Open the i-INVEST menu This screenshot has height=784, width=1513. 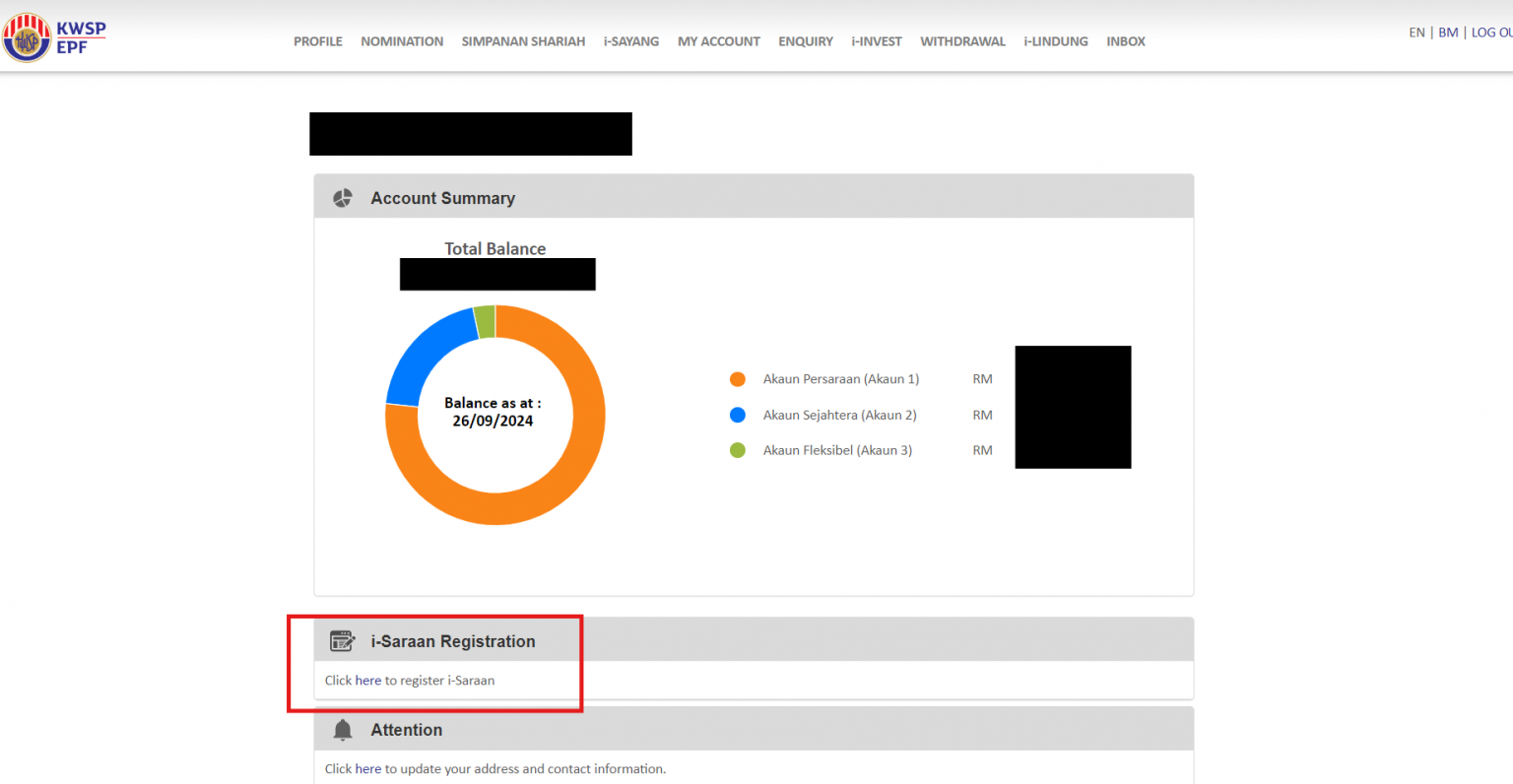(876, 41)
